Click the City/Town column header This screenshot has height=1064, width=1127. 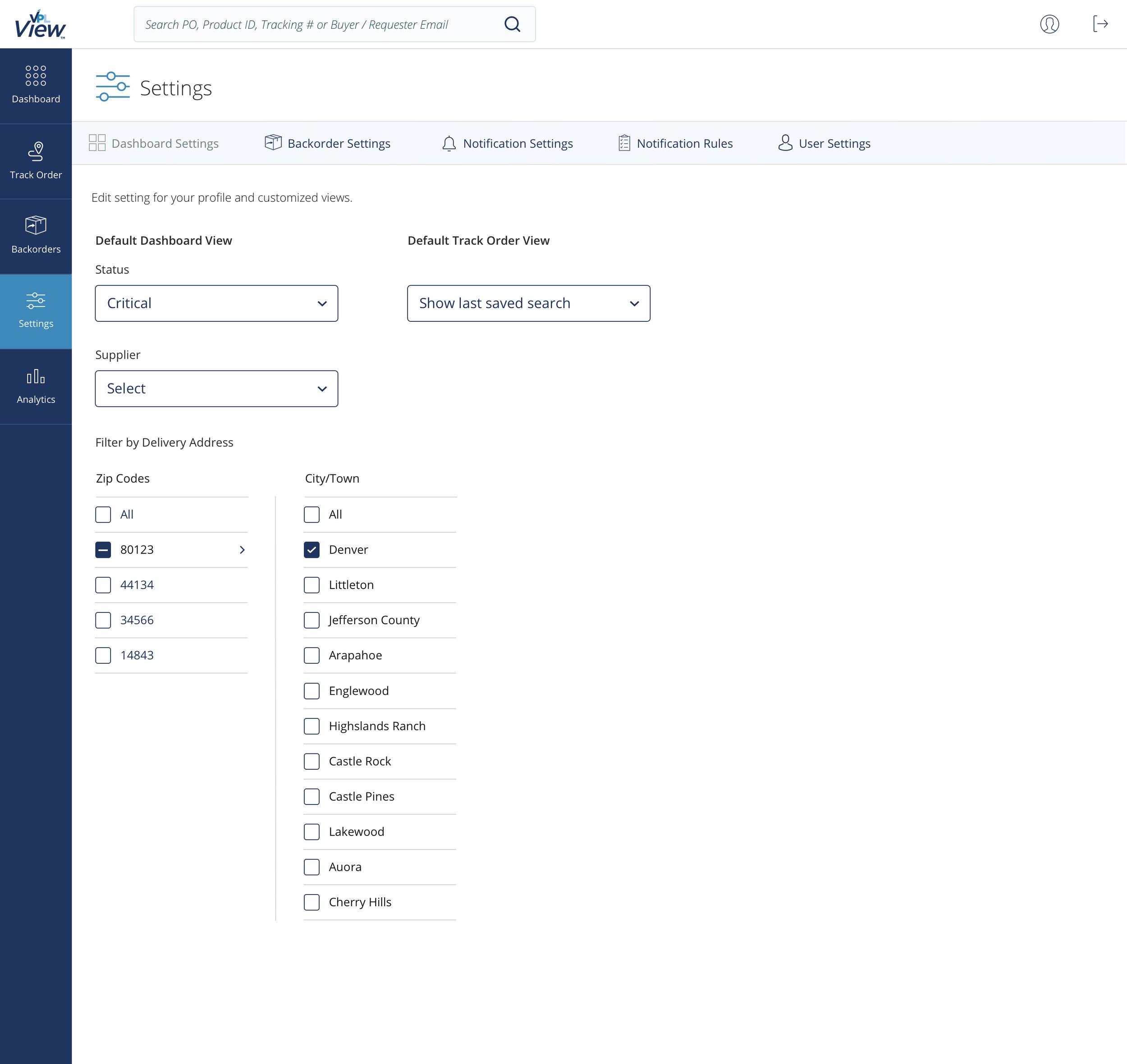click(x=332, y=478)
